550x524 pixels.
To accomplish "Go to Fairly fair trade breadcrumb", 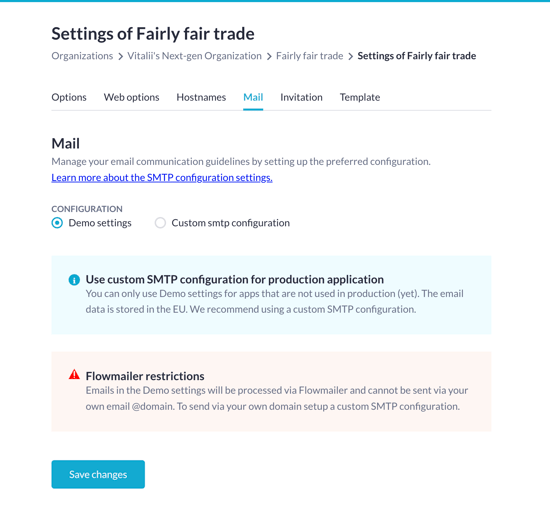I will point(309,56).
